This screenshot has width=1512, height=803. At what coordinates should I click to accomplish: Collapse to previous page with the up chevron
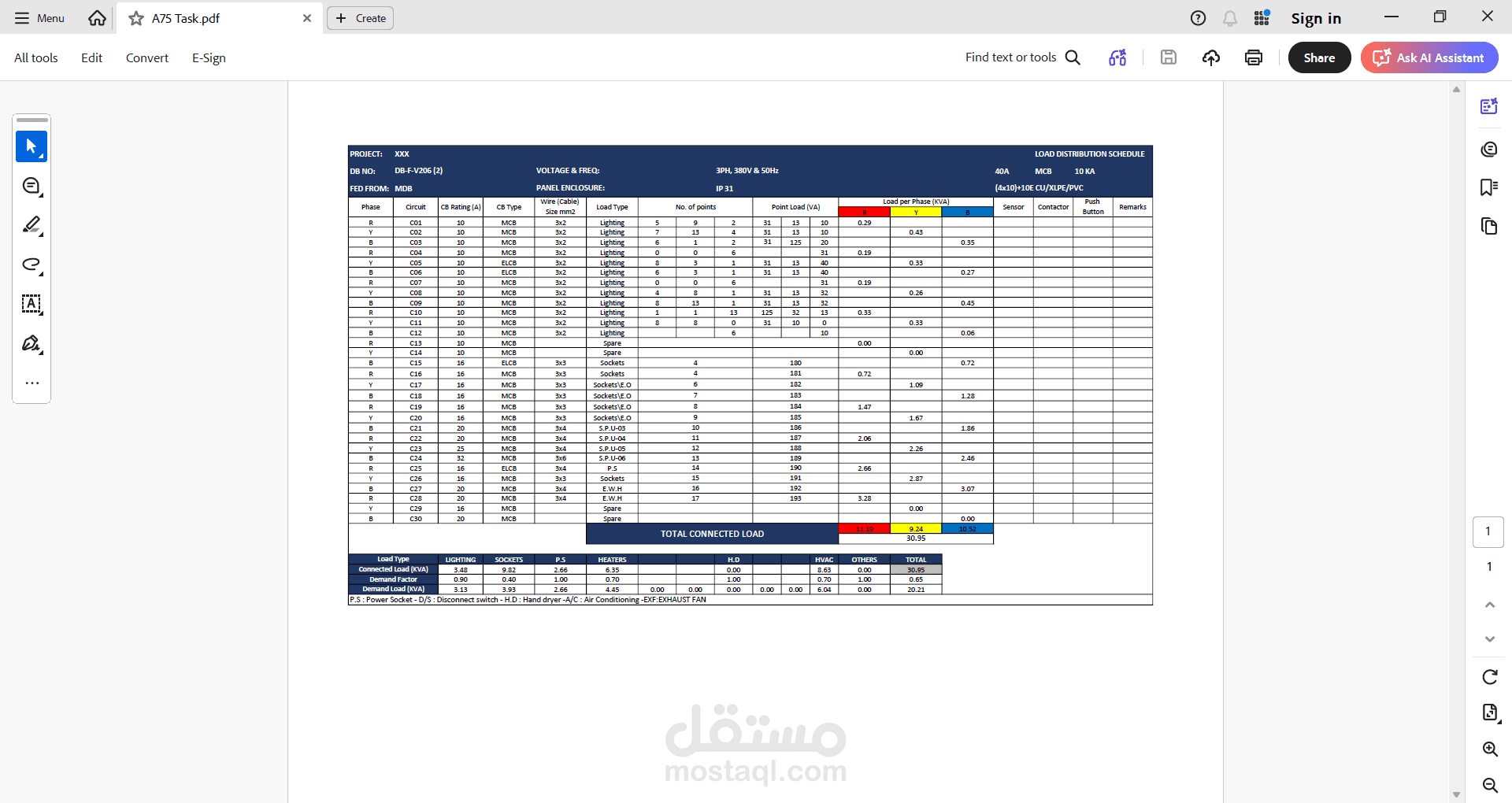(x=1489, y=604)
